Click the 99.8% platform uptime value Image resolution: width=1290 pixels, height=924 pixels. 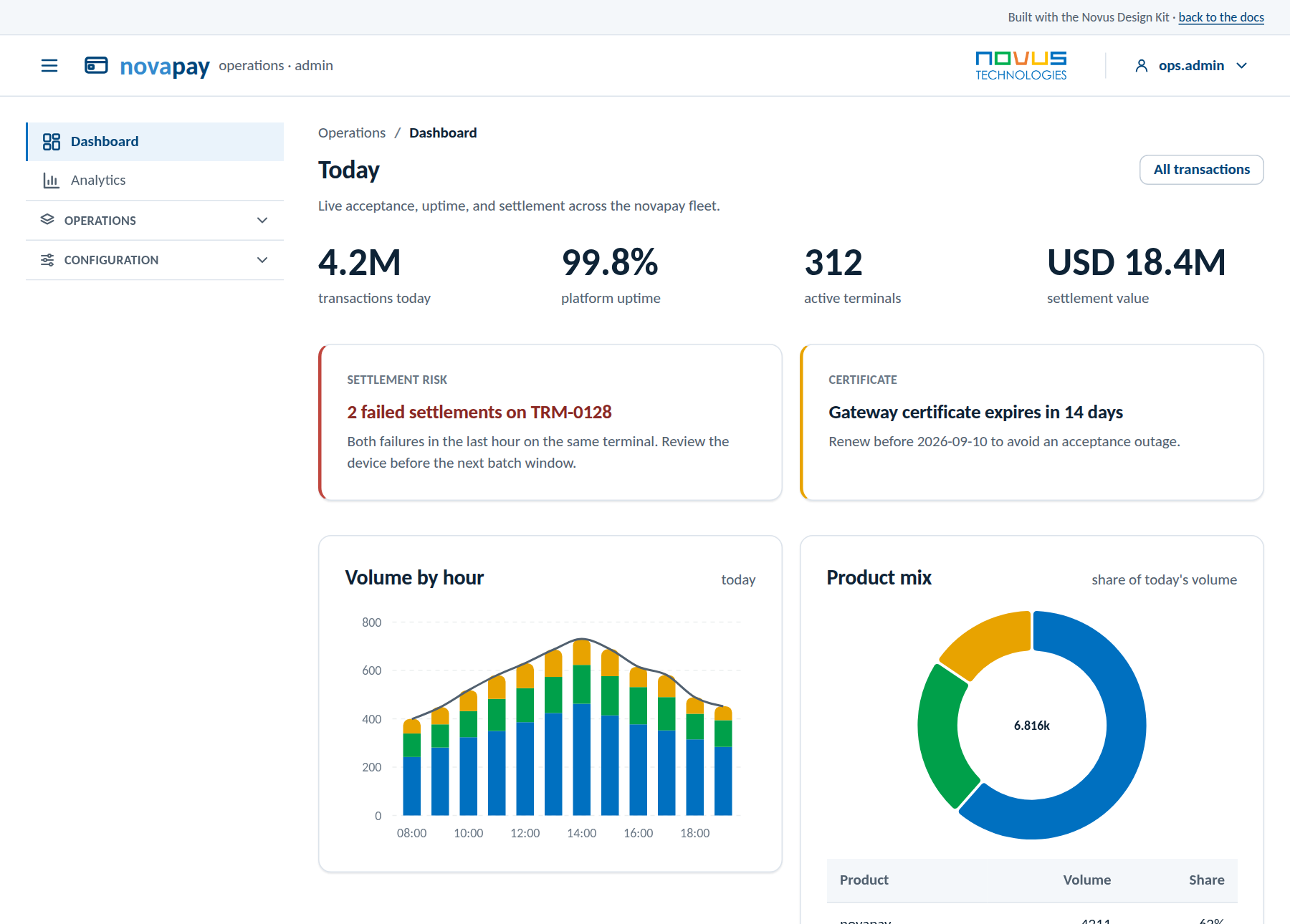610,262
